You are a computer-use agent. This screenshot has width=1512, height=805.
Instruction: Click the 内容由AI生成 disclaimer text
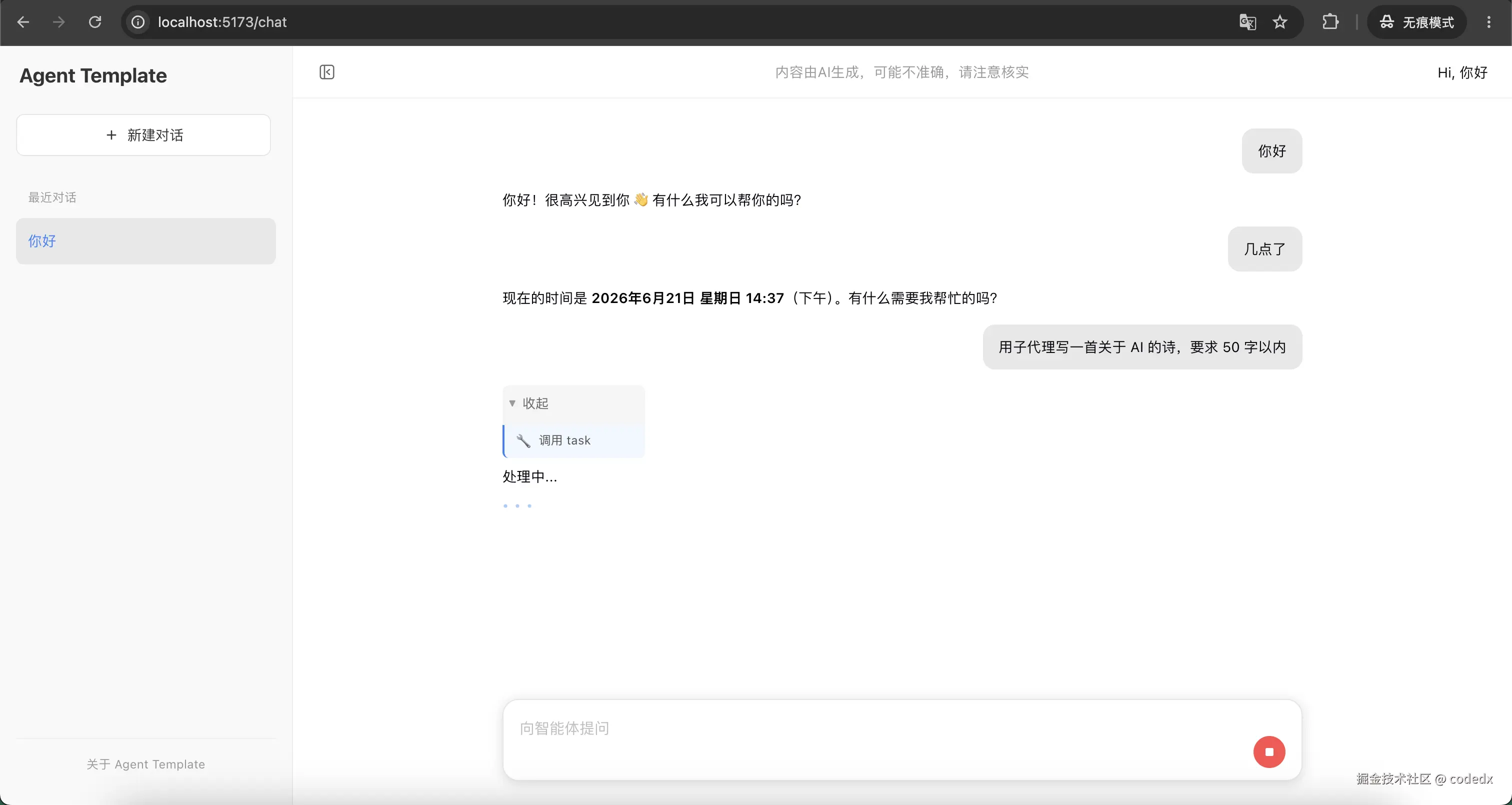pos(902,72)
